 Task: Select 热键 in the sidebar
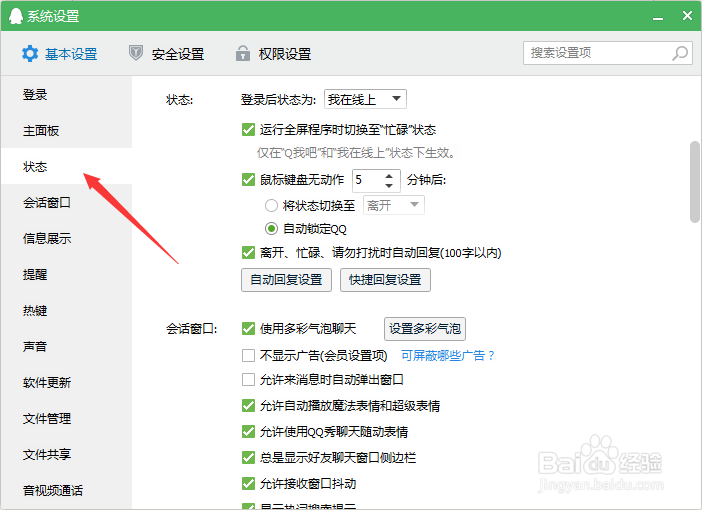click(x=66, y=310)
